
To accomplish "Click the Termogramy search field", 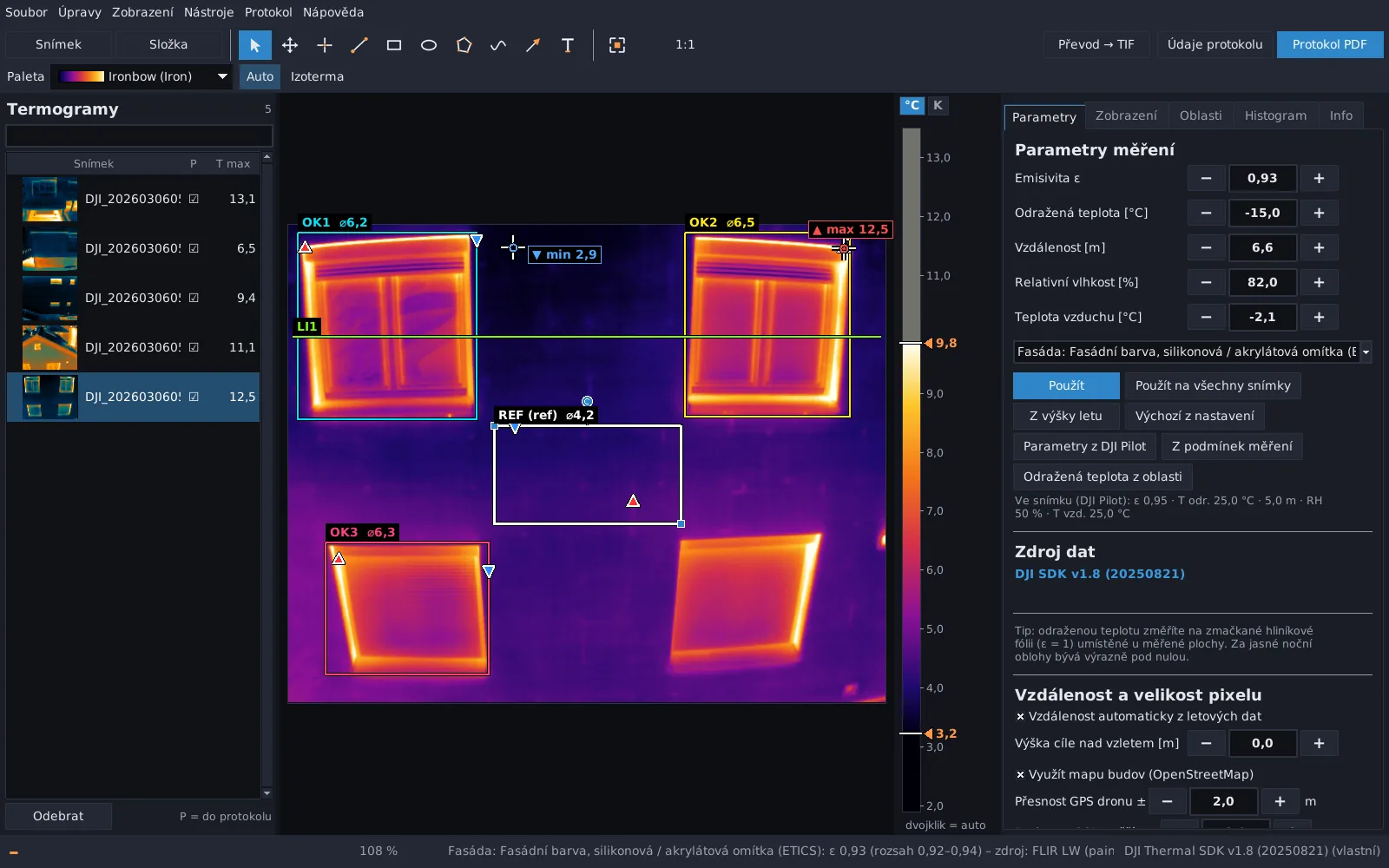I will coord(139,135).
